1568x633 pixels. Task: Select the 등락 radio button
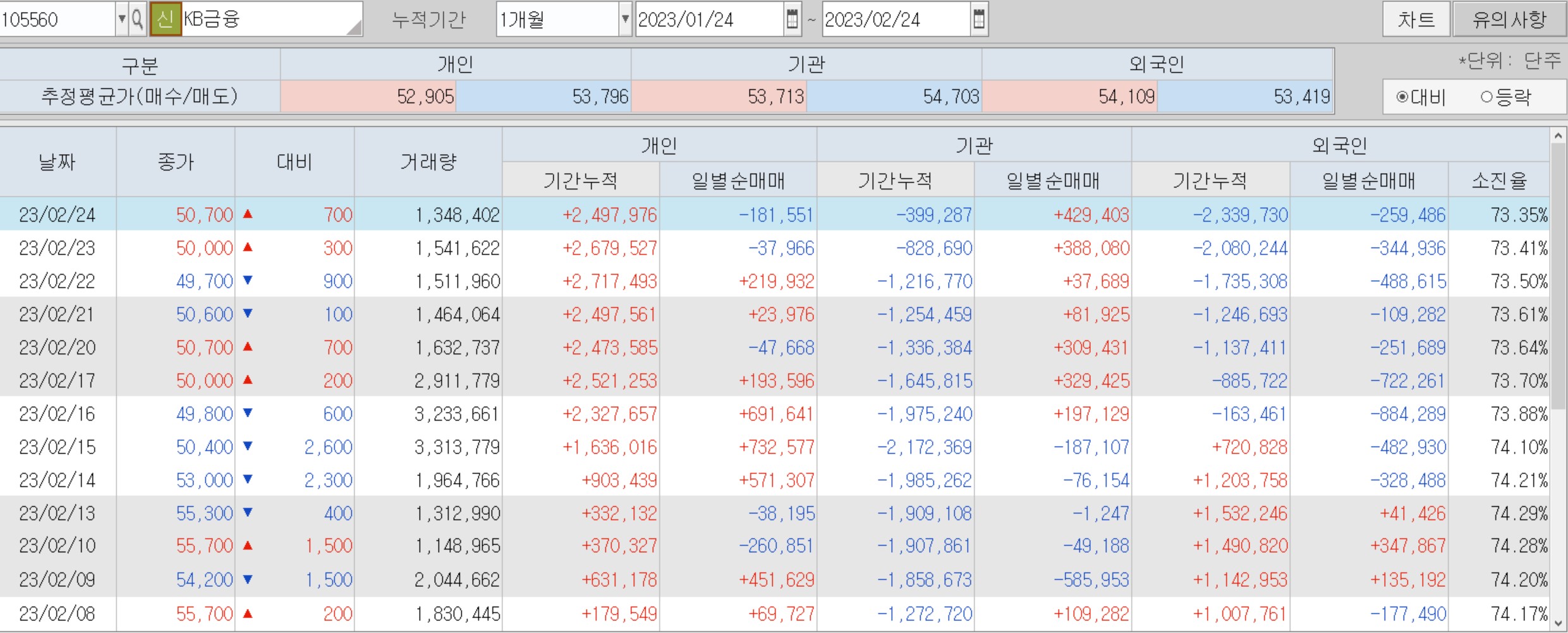coord(1486,97)
